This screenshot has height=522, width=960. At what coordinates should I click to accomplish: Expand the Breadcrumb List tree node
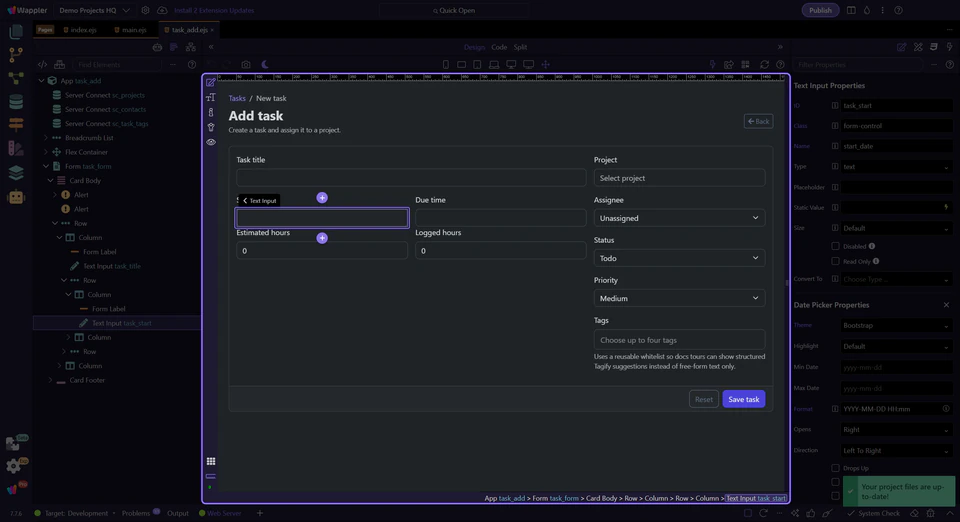pos(46,138)
